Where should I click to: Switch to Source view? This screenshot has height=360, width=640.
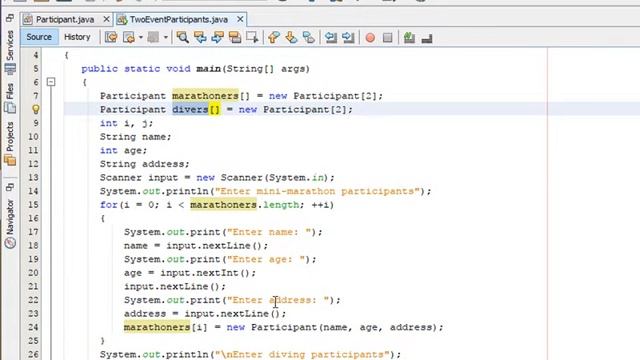point(39,37)
